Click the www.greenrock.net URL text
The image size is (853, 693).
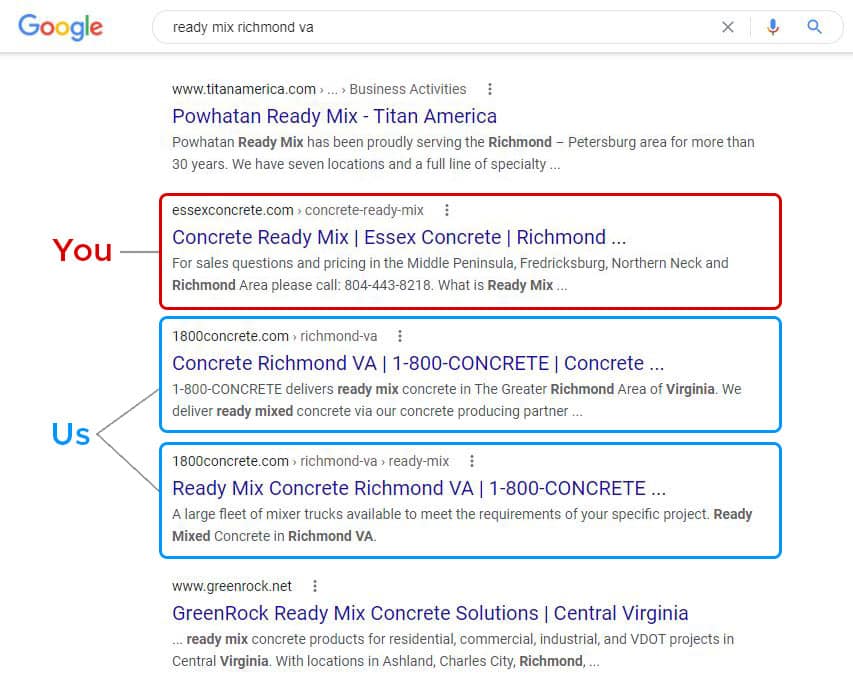pyautogui.click(x=232, y=586)
